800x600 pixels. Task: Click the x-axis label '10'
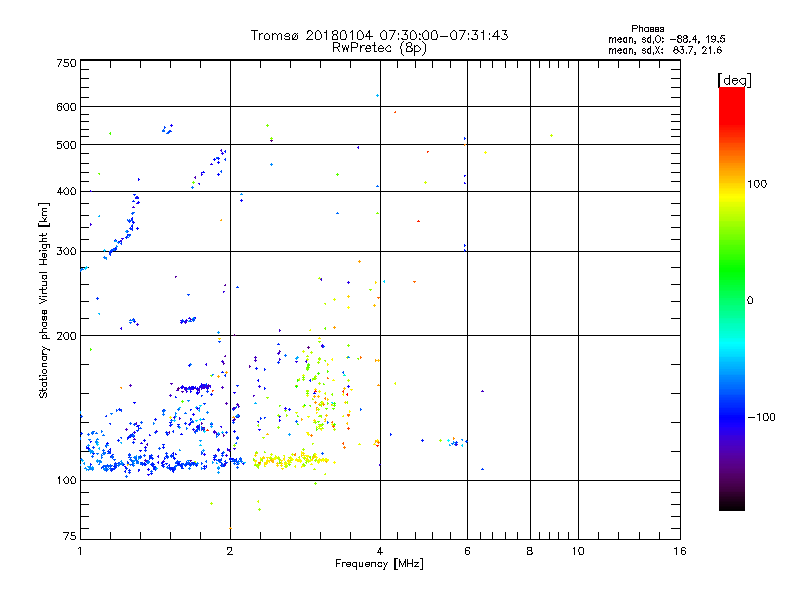click(x=578, y=551)
